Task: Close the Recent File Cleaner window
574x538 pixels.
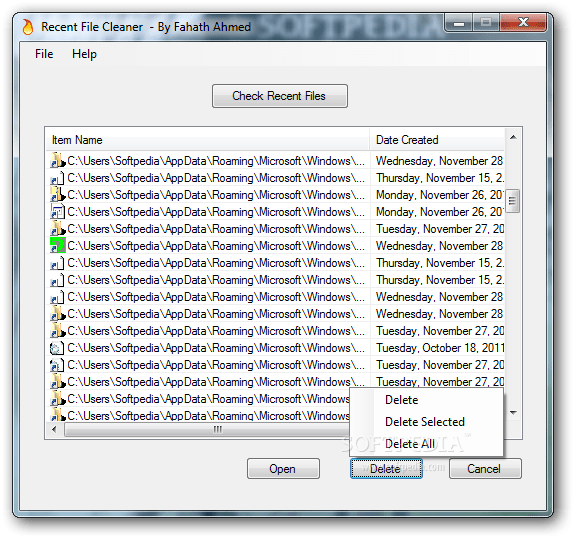Action: pyautogui.click(x=523, y=23)
